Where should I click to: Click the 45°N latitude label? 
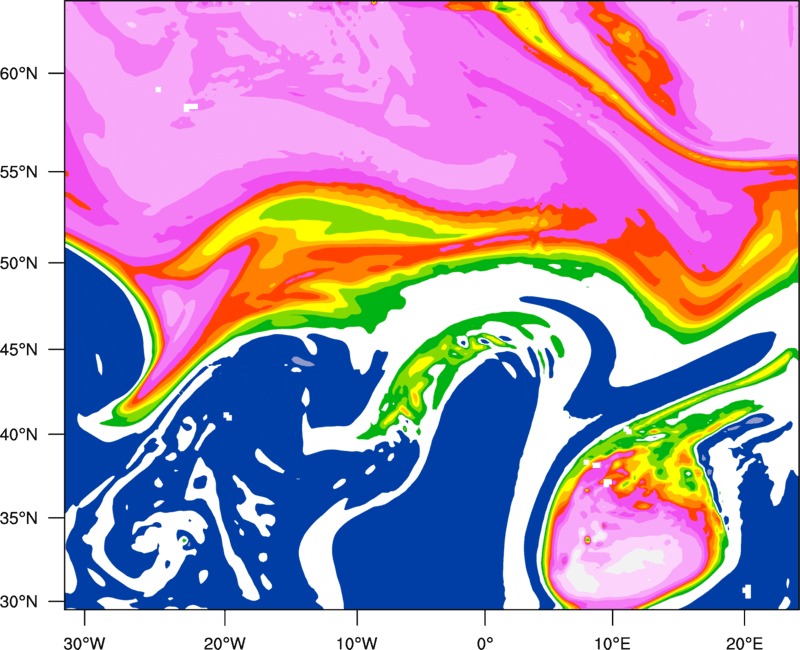pos(19,349)
